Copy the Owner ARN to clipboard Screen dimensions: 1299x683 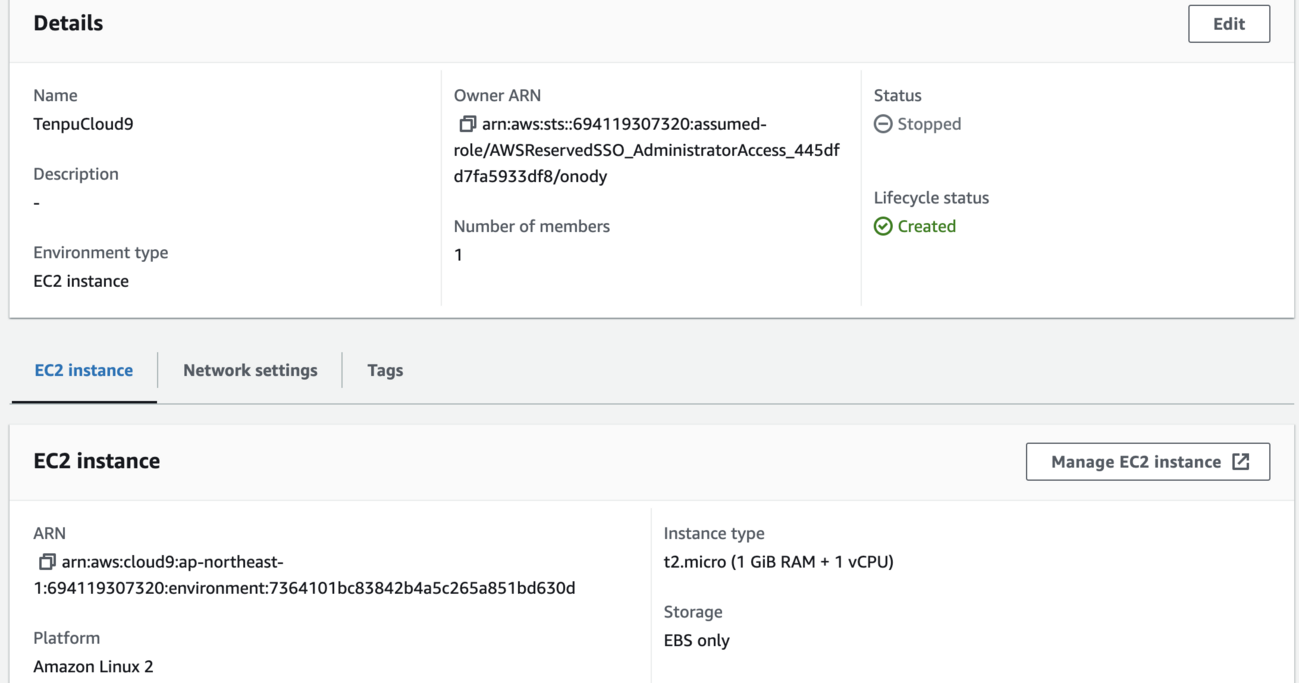click(467, 125)
